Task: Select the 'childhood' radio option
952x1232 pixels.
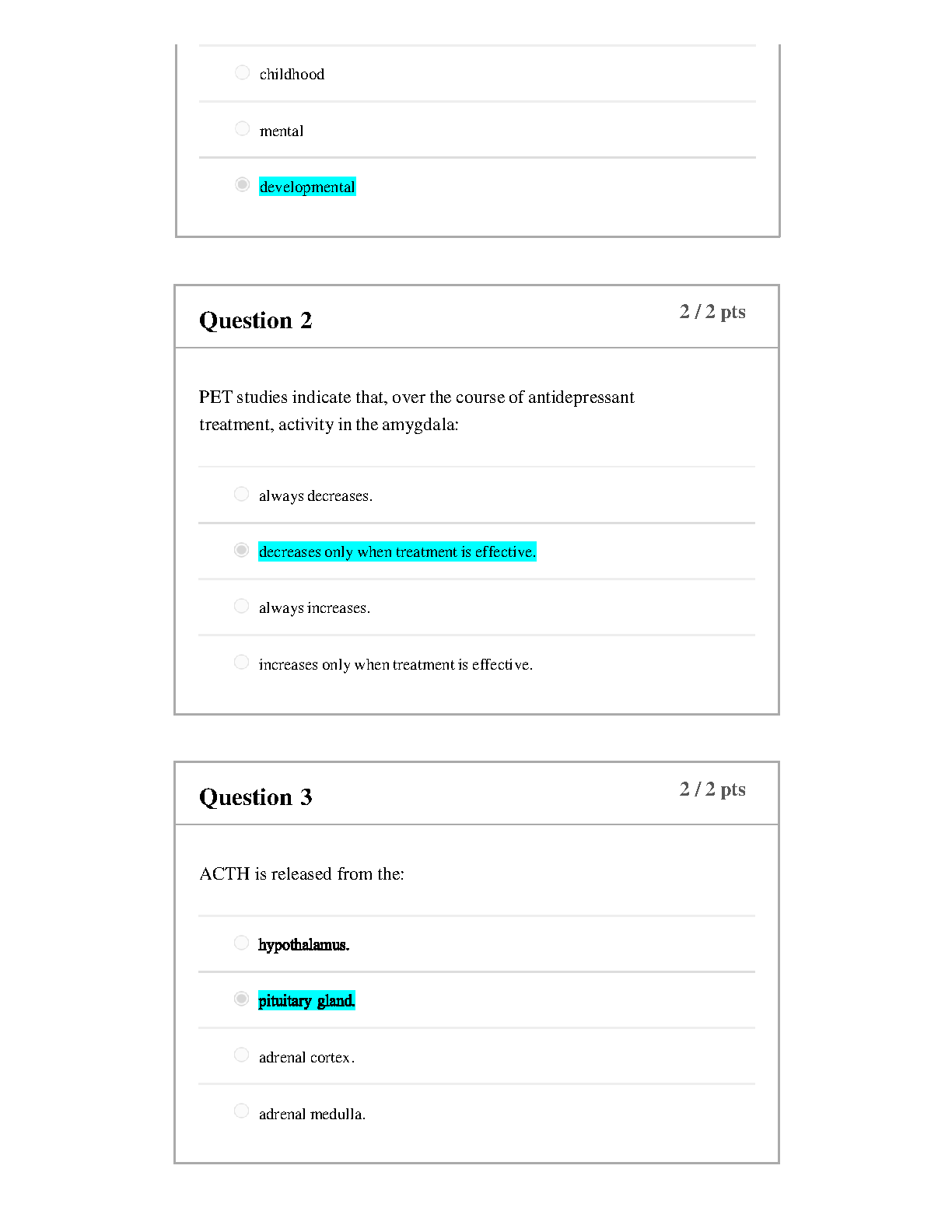Action: click(x=242, y=72)
